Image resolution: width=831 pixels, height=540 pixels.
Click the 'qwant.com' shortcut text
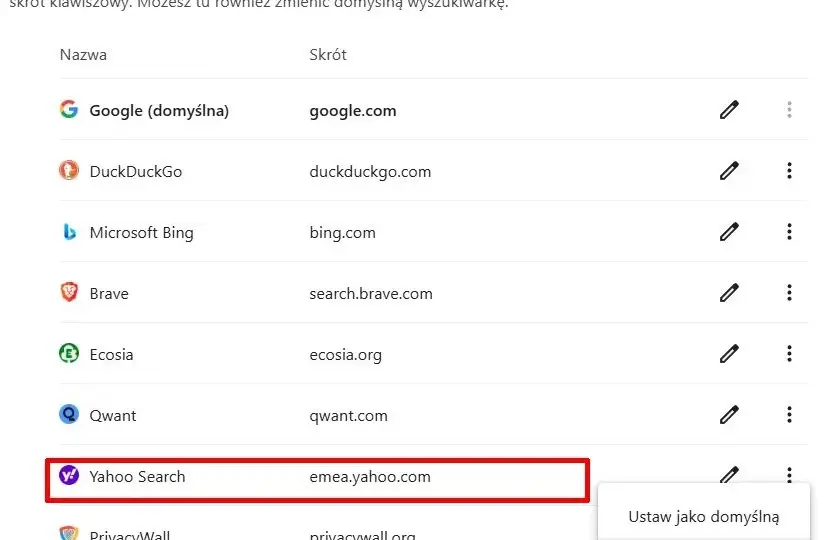point(349,417)
